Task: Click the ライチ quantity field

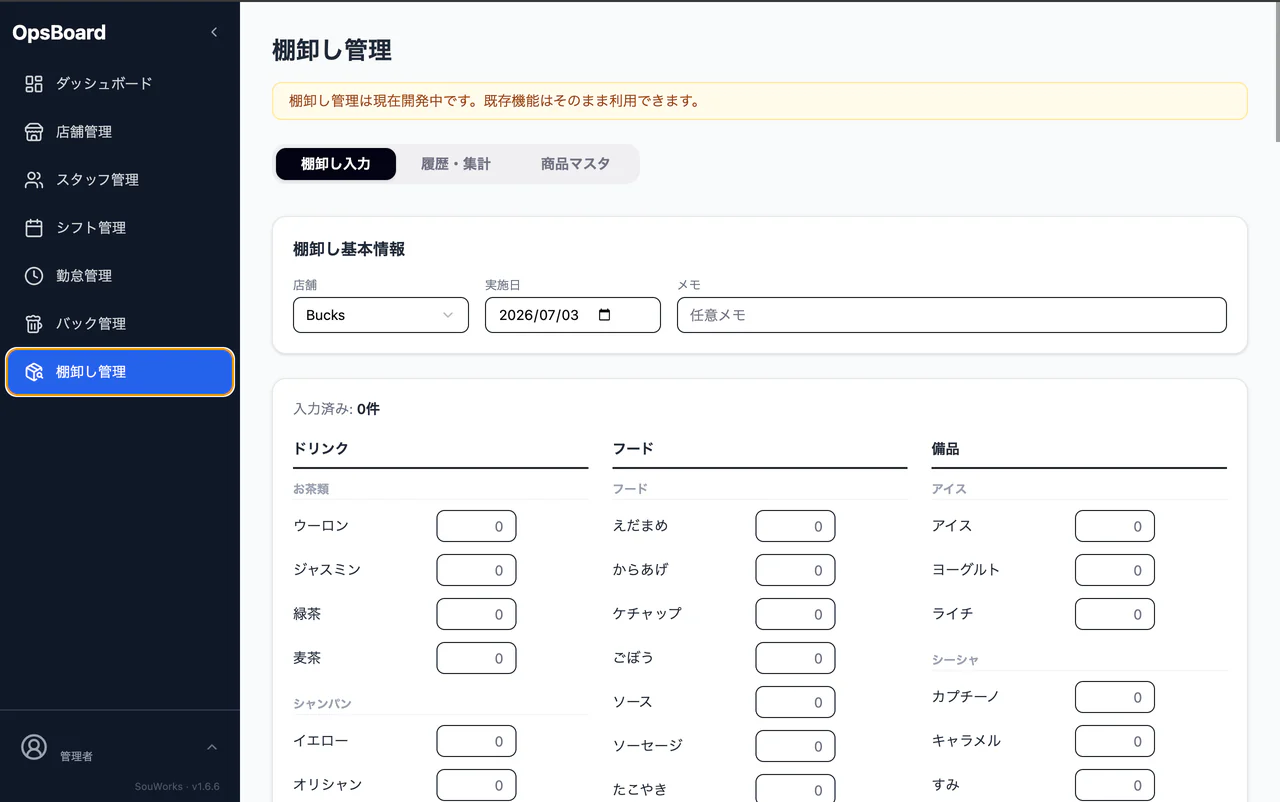Action: [1115, 614]
